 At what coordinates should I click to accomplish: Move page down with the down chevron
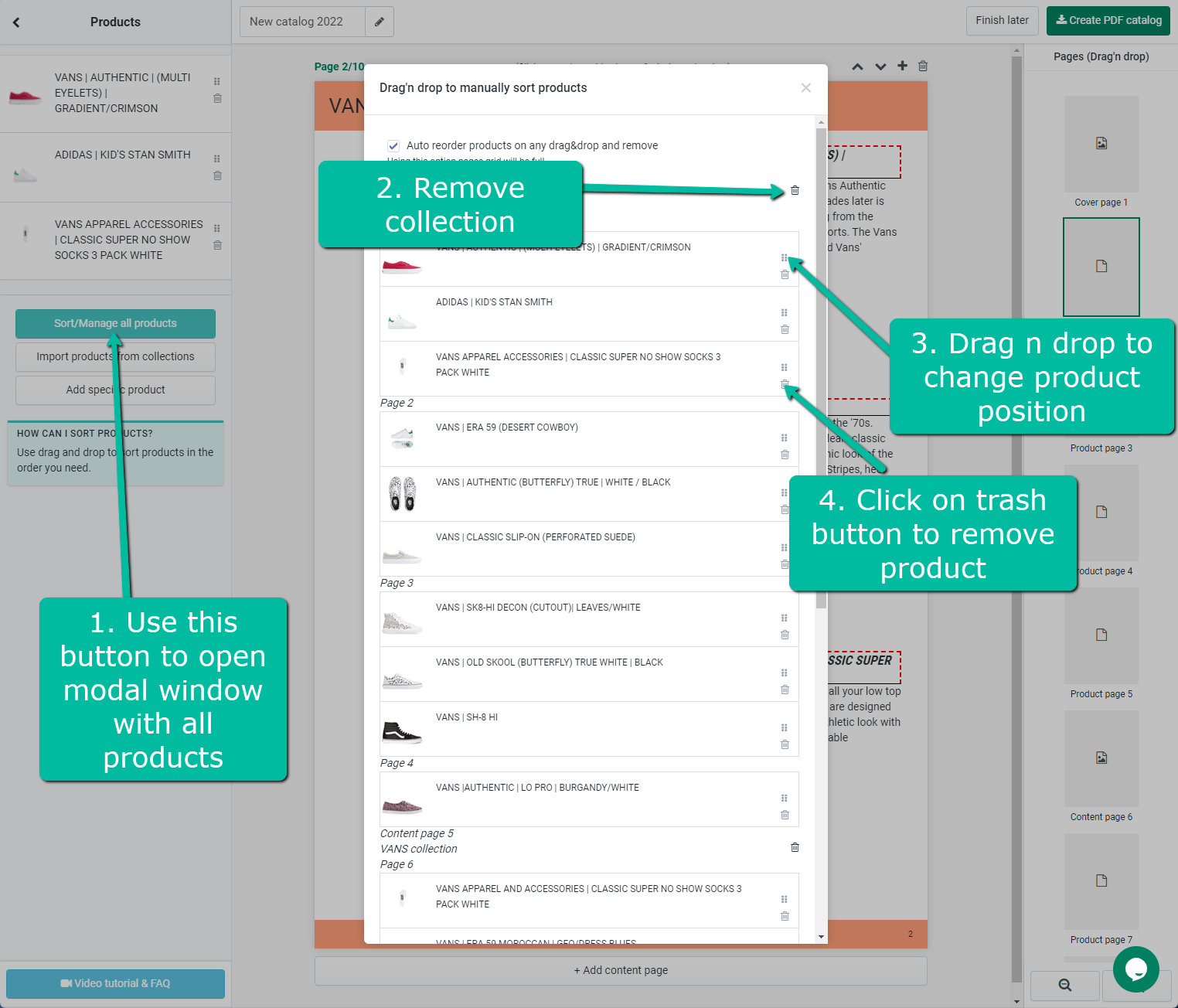click(880, 66)
